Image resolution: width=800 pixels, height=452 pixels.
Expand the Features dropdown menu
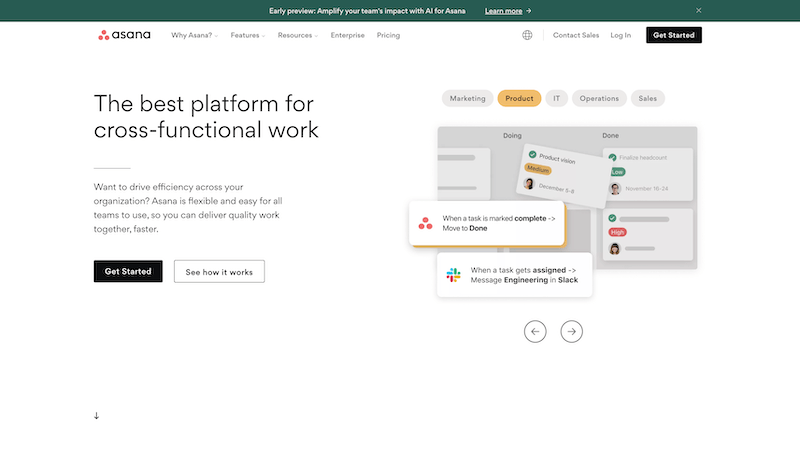coord(247,35)
